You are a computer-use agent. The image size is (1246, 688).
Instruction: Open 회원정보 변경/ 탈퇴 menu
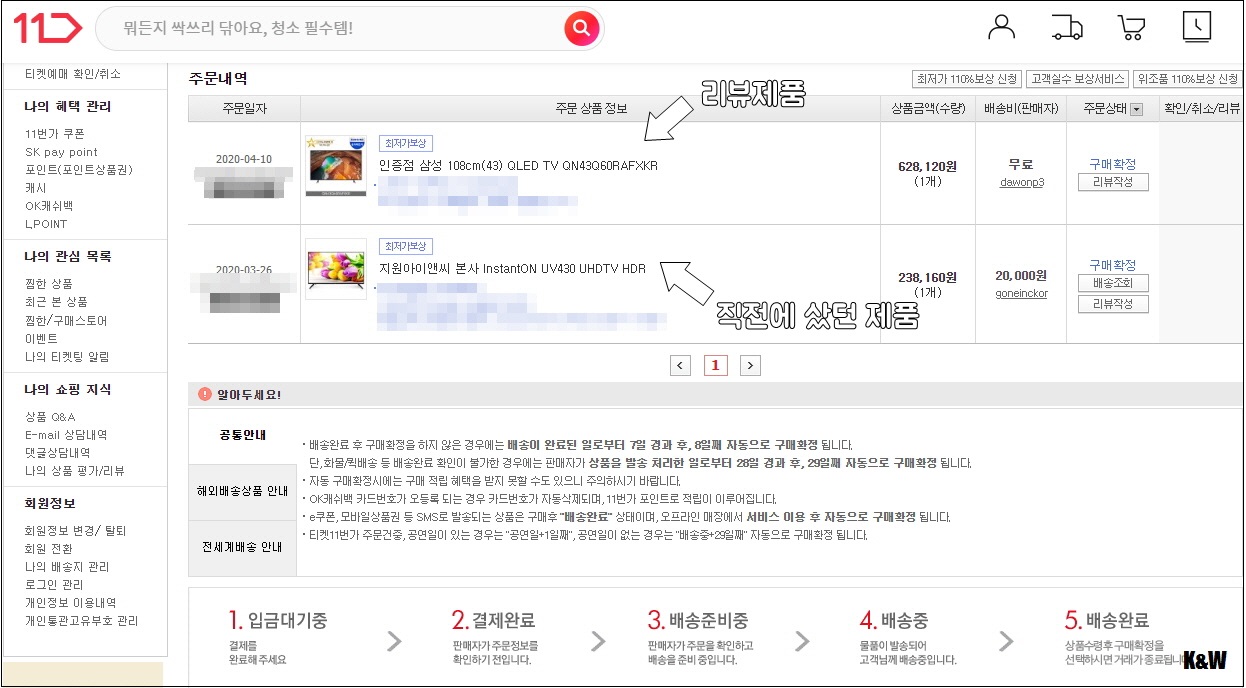(x=76, y=531)
